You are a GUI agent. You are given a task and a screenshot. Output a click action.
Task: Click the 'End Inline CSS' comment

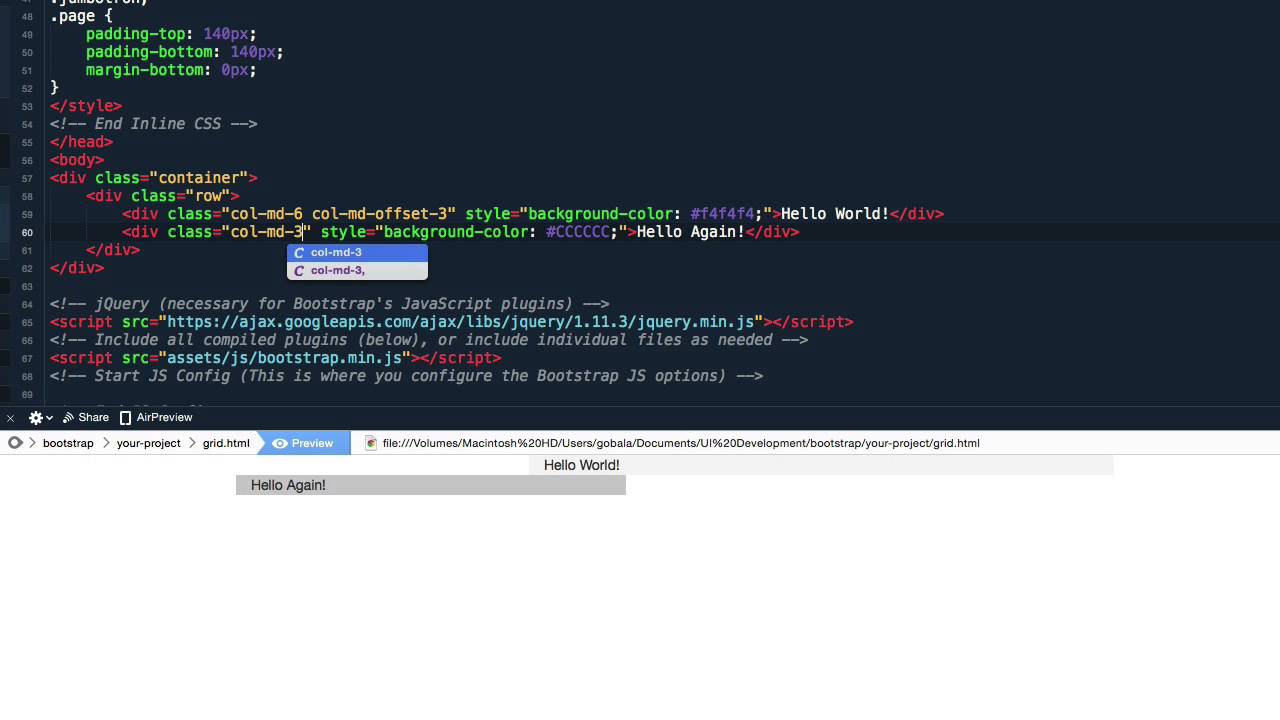click(x=154, y=124)
